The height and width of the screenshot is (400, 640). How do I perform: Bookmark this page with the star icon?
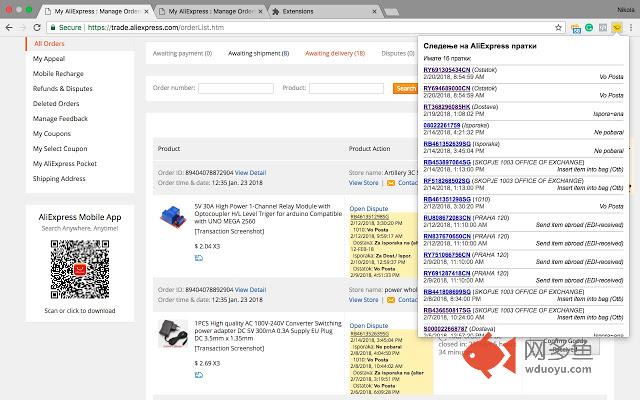pyautogui.click(x=558, y=27)
